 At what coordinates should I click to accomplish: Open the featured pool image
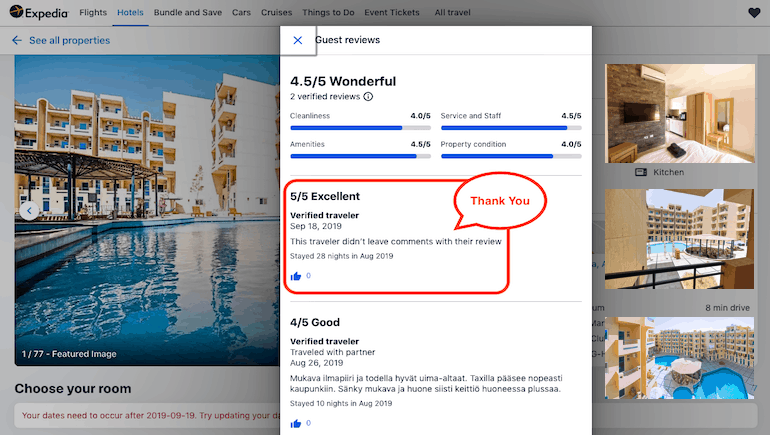pos(147,210)
